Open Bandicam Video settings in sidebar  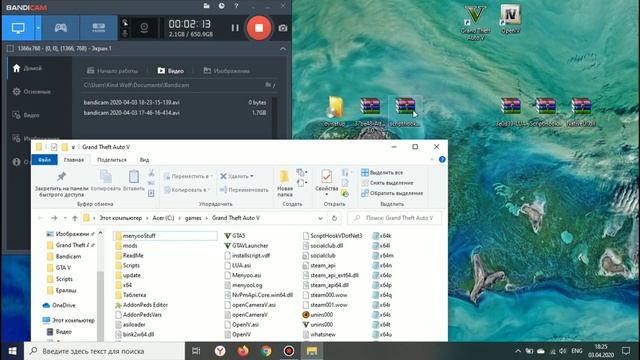[26, 115]
